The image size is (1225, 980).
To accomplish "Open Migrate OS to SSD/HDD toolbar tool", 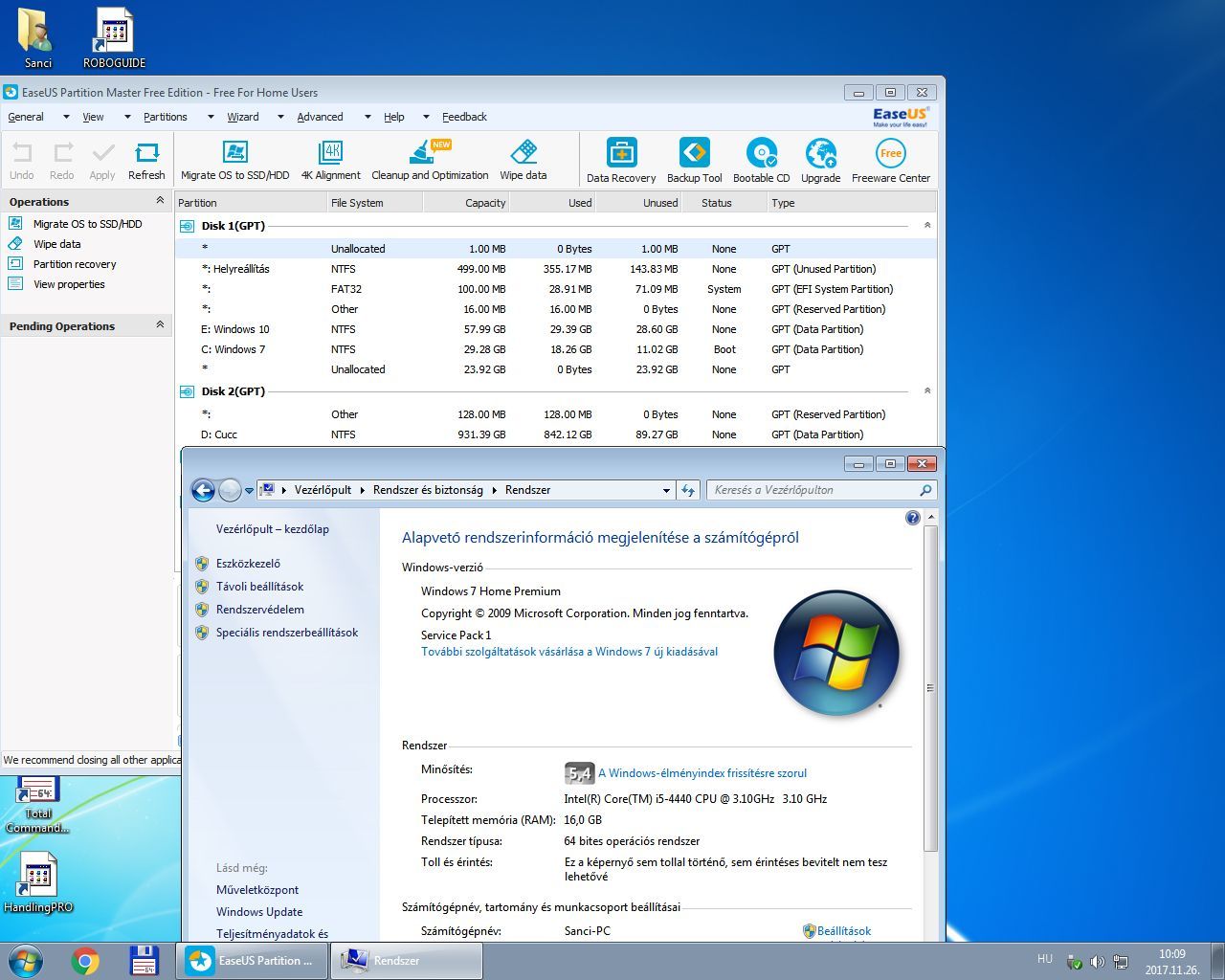I will tap(234, 160).
